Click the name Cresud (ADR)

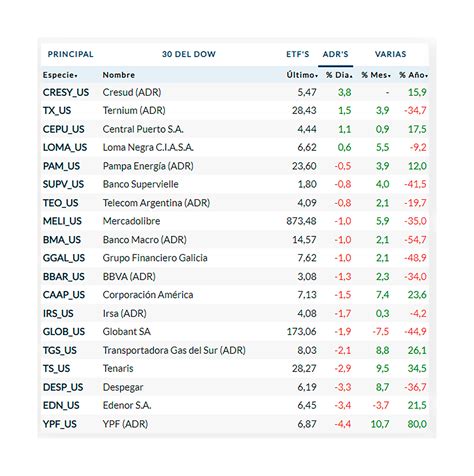(132, 92)
